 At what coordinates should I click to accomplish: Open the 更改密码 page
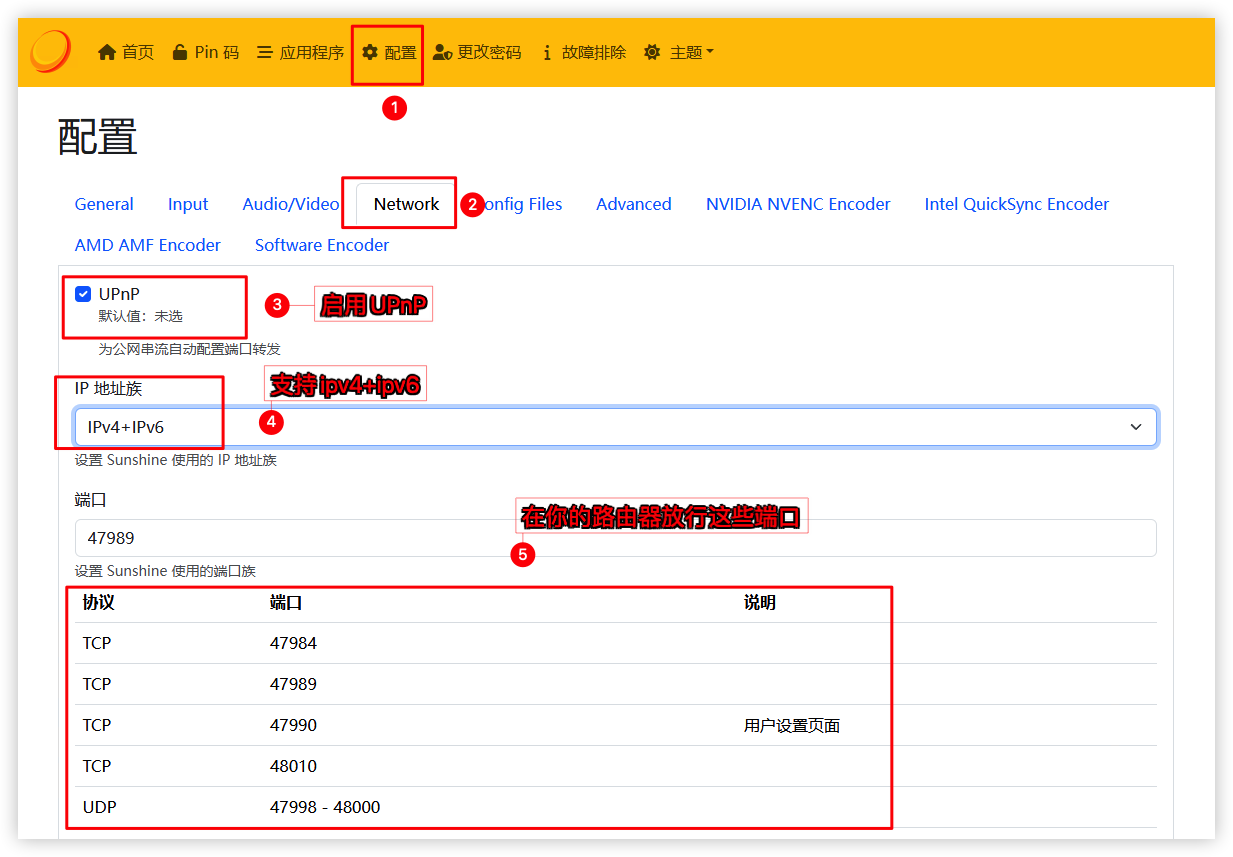coord(477,52)
